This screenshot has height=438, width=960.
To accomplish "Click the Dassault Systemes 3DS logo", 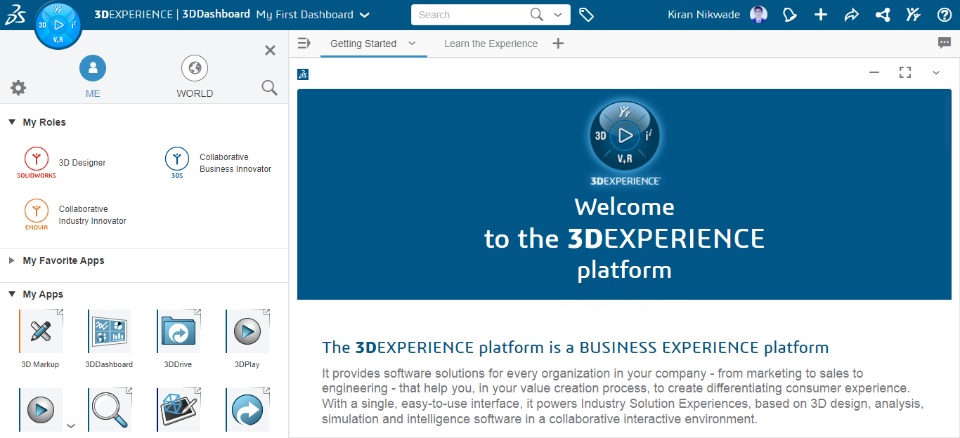I will (x=15, y=15).
